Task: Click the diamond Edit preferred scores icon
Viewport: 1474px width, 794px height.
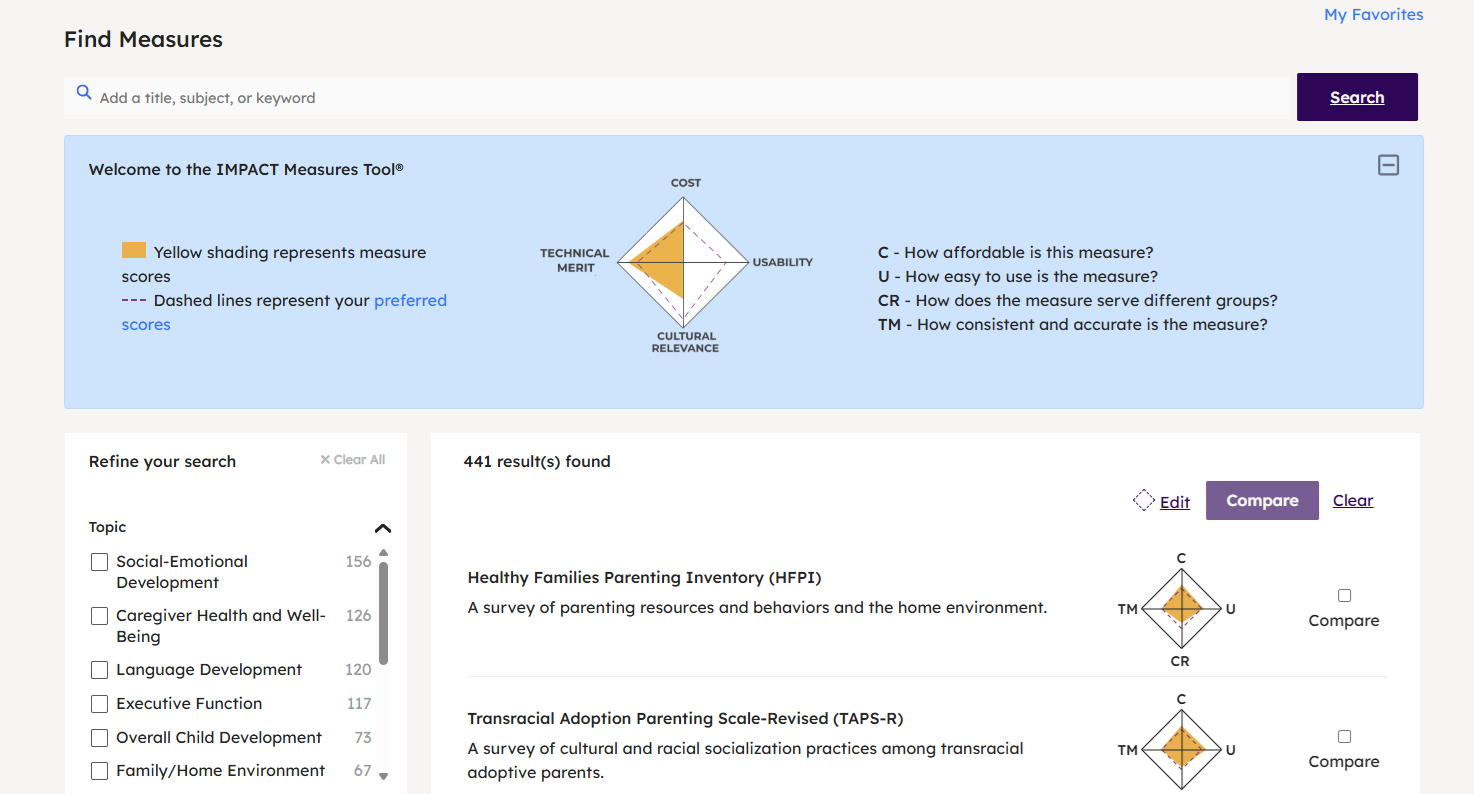Action: (x=1144, y=500)
